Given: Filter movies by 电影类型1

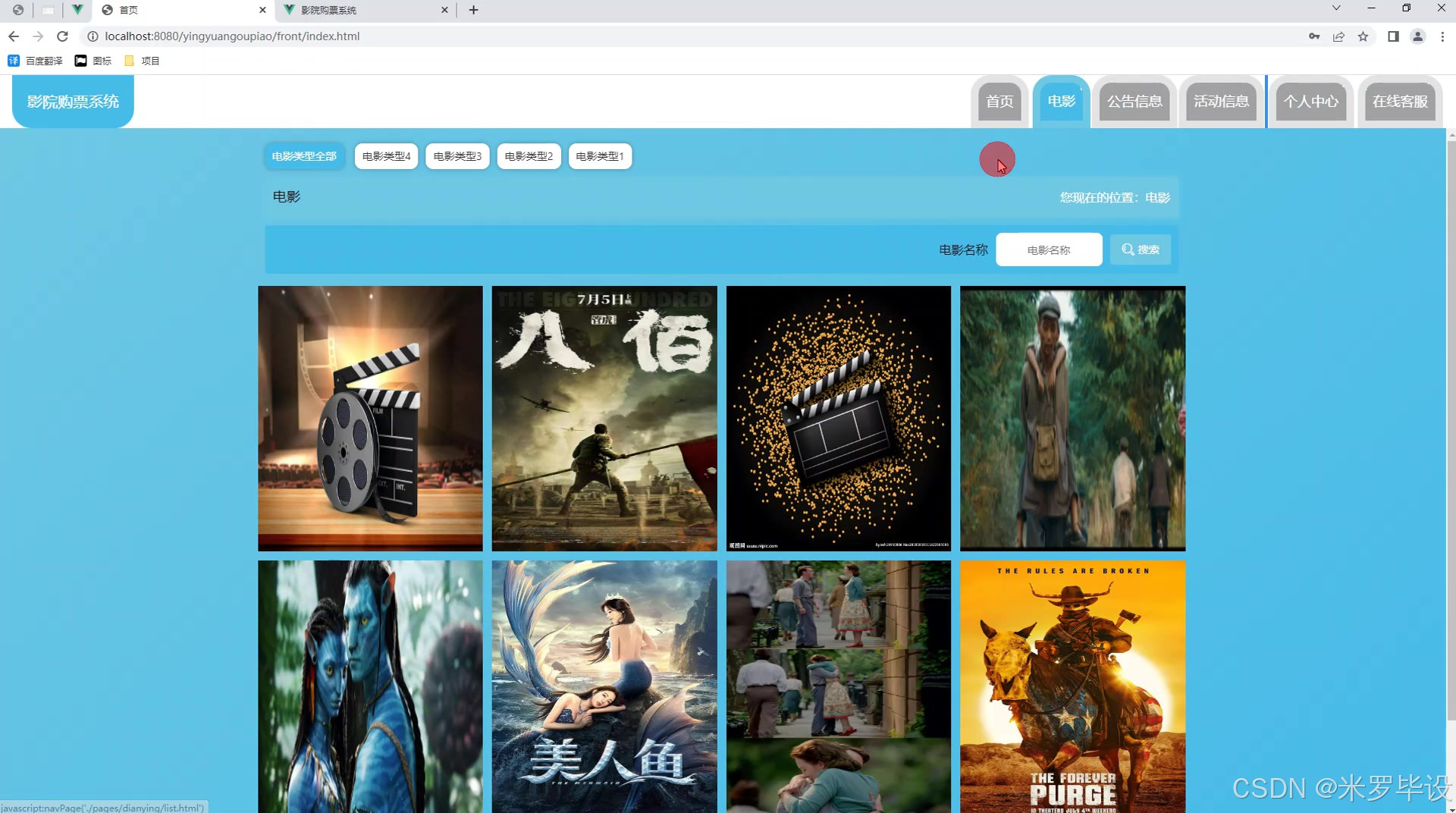Looking at the screenshot, I should 600,156.
